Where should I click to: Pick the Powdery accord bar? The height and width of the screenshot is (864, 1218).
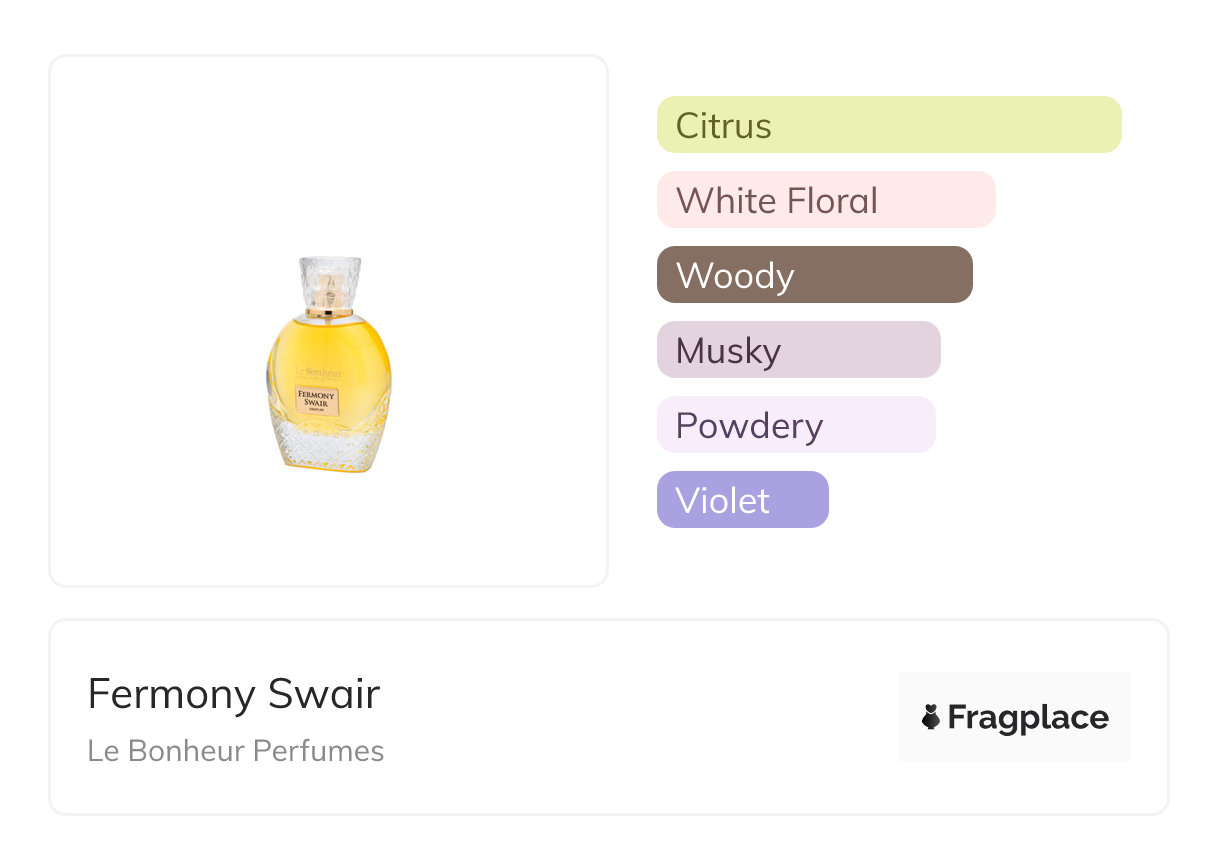(795, 425)
